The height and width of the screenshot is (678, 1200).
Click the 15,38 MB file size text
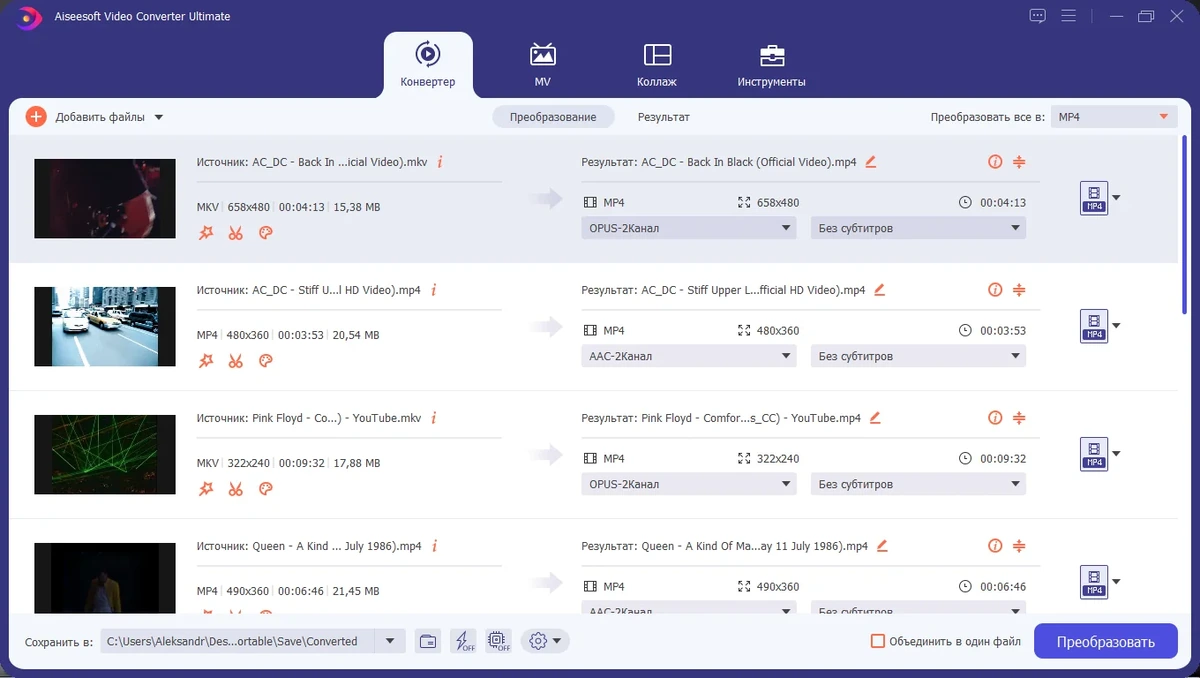tap(356, 207)
